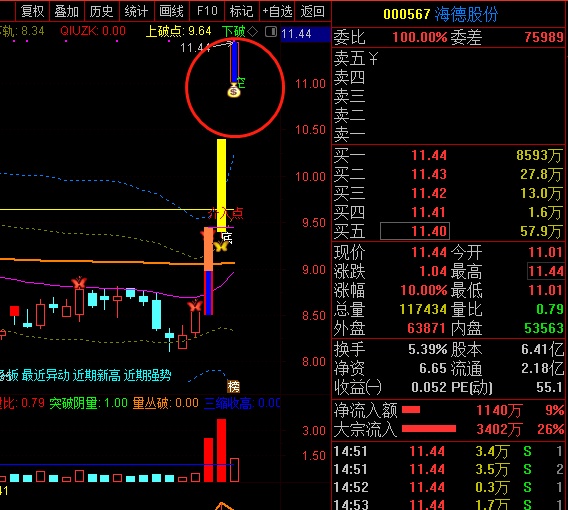Click the 最高 11.44 value box

click(546, 271)
